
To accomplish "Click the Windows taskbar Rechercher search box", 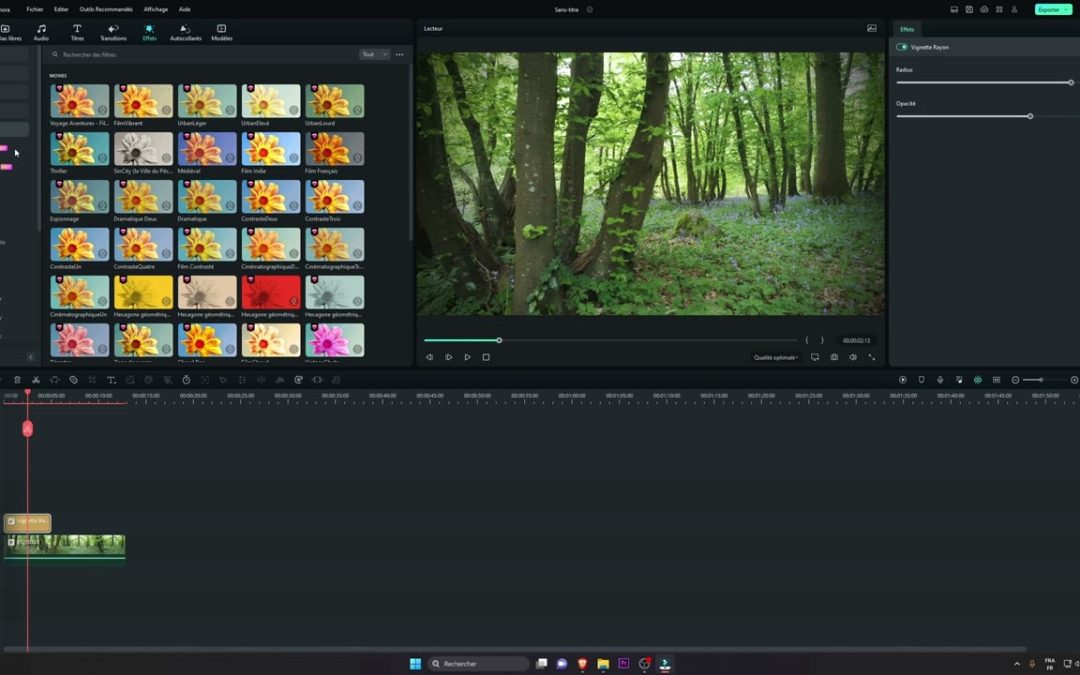I will (x=478, y=663).
